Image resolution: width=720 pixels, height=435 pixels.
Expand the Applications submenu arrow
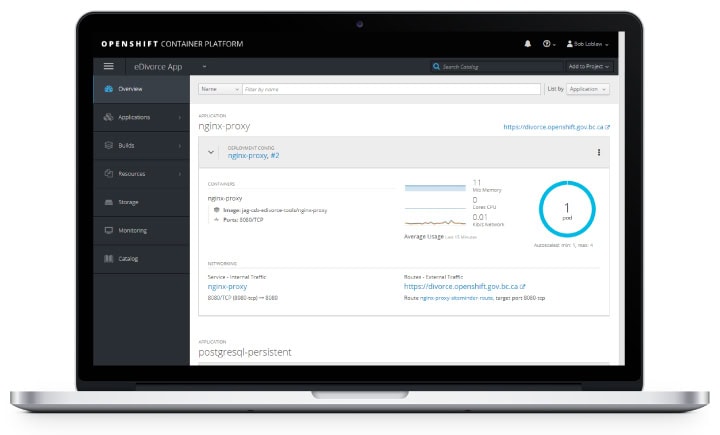(180, 118)
